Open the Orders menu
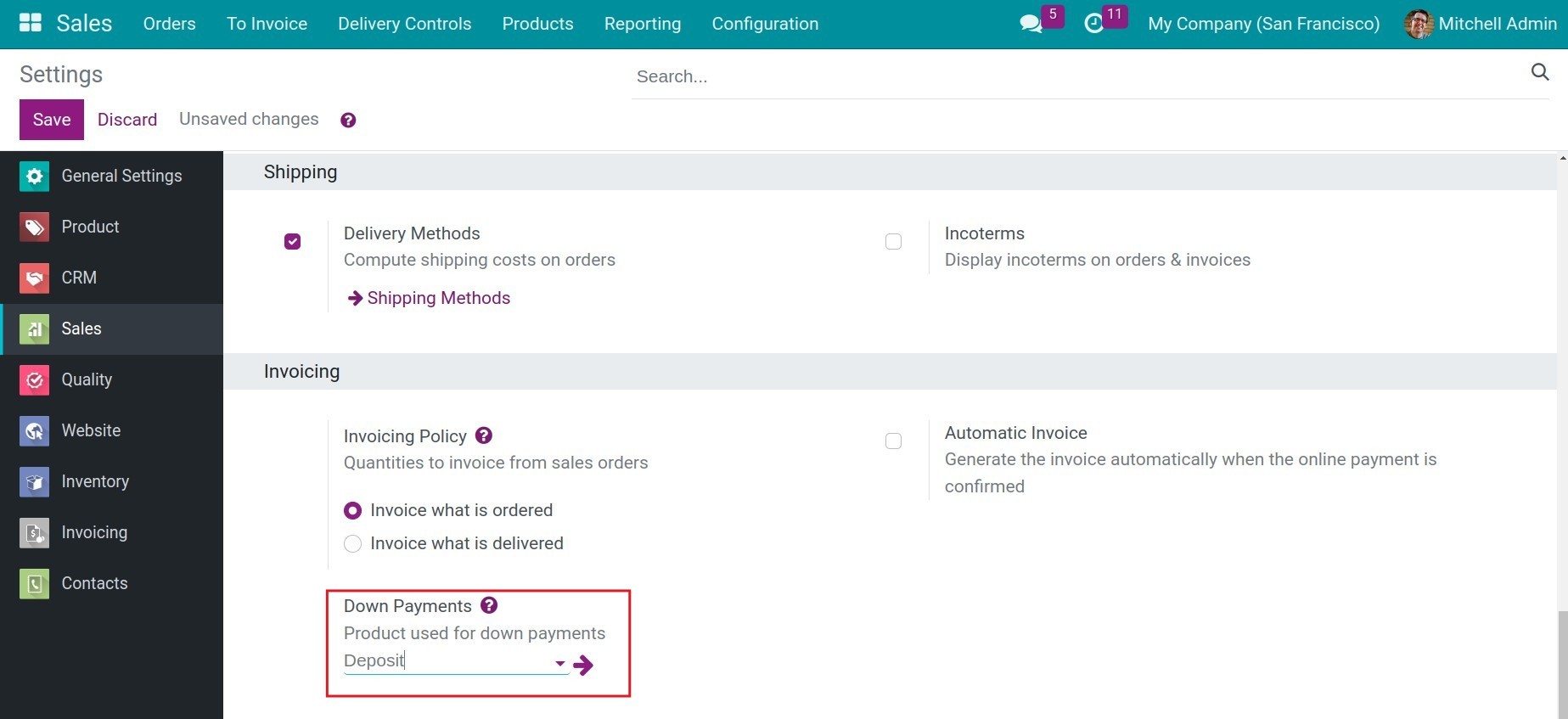Viewport: 1568px width, 719px height. click(x=170, y=24)
